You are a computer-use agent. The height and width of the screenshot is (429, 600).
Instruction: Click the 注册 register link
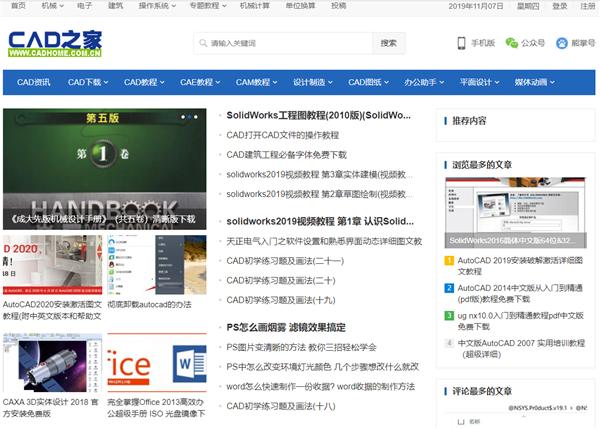587,6
